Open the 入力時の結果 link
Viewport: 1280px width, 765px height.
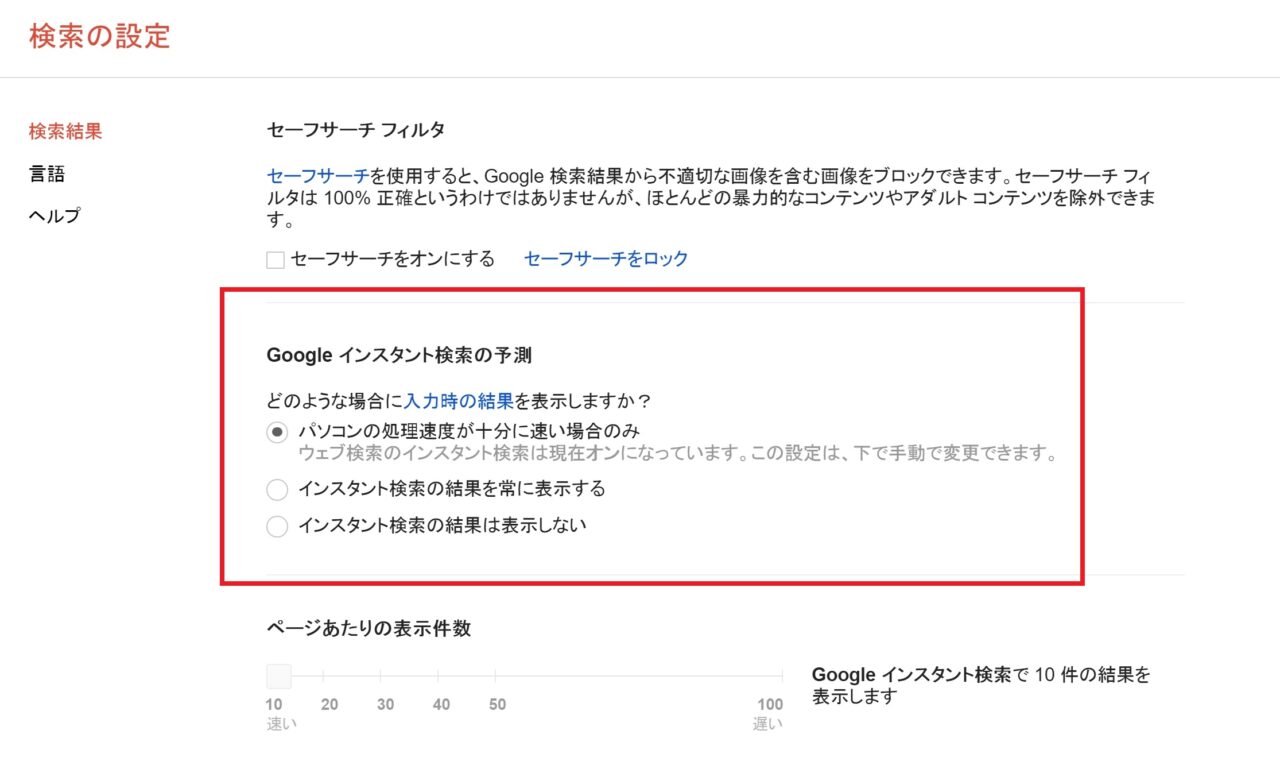point(459,401)
